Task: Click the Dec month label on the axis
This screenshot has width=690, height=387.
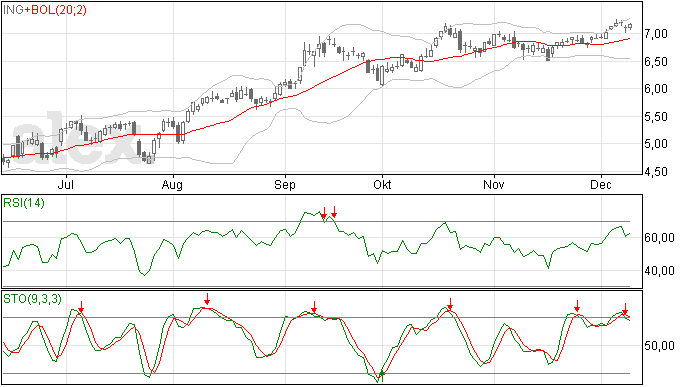Action: tap(601, 184)
